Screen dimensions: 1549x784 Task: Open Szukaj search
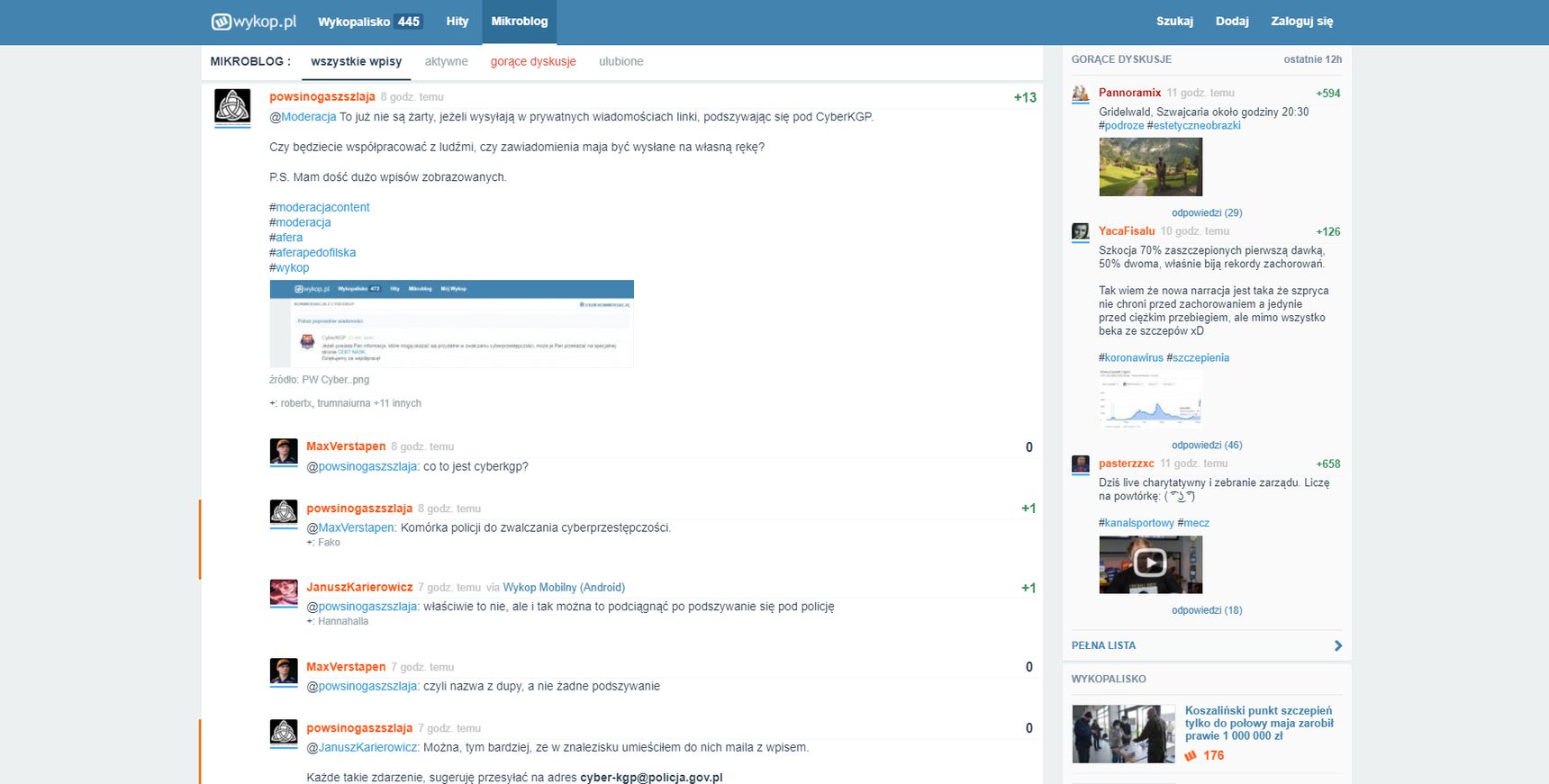1174,22
